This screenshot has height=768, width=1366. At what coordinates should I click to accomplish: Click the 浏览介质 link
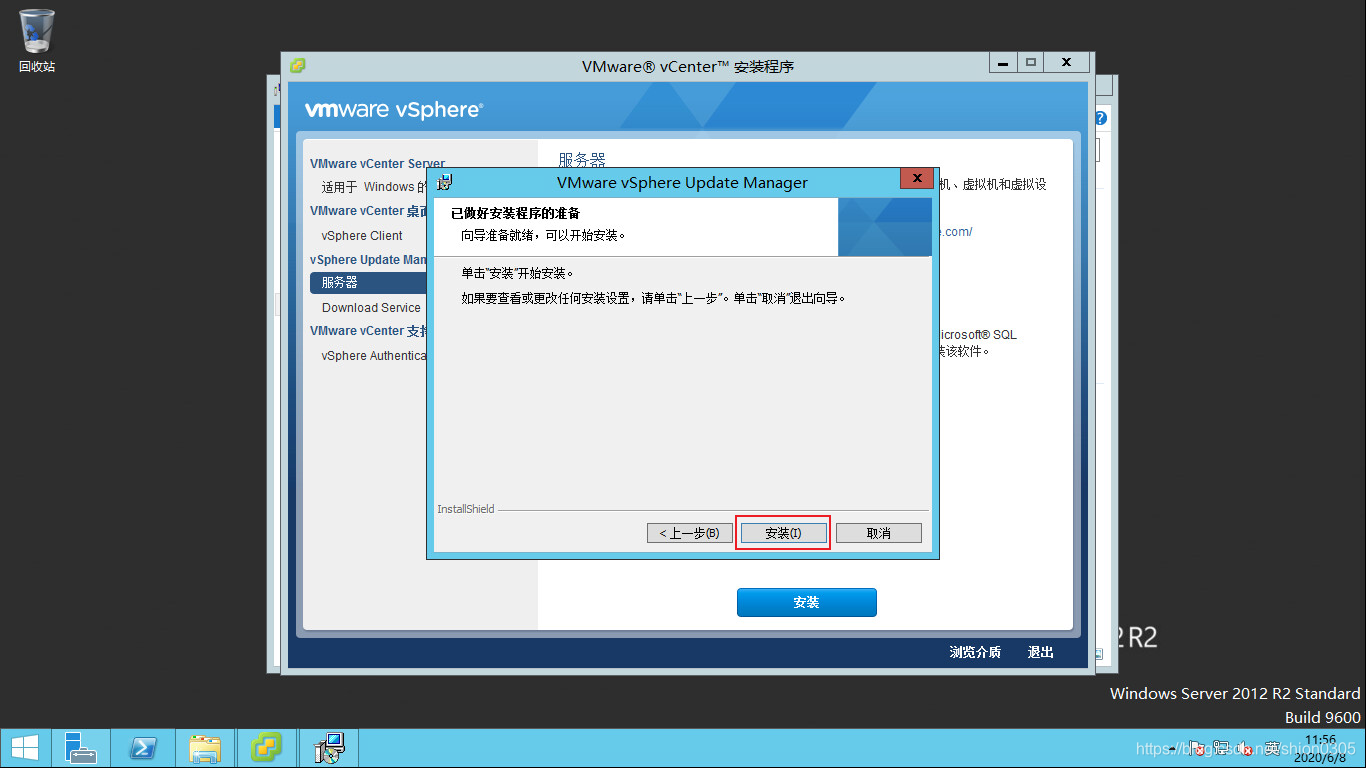(x=975, y=652)
